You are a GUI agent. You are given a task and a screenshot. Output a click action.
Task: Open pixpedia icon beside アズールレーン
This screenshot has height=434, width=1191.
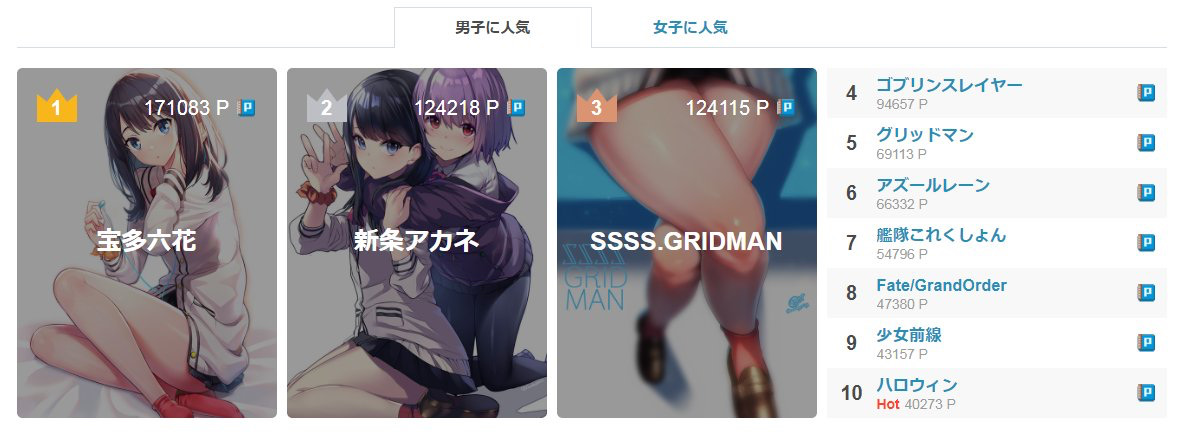click(x=1145, y=193)
